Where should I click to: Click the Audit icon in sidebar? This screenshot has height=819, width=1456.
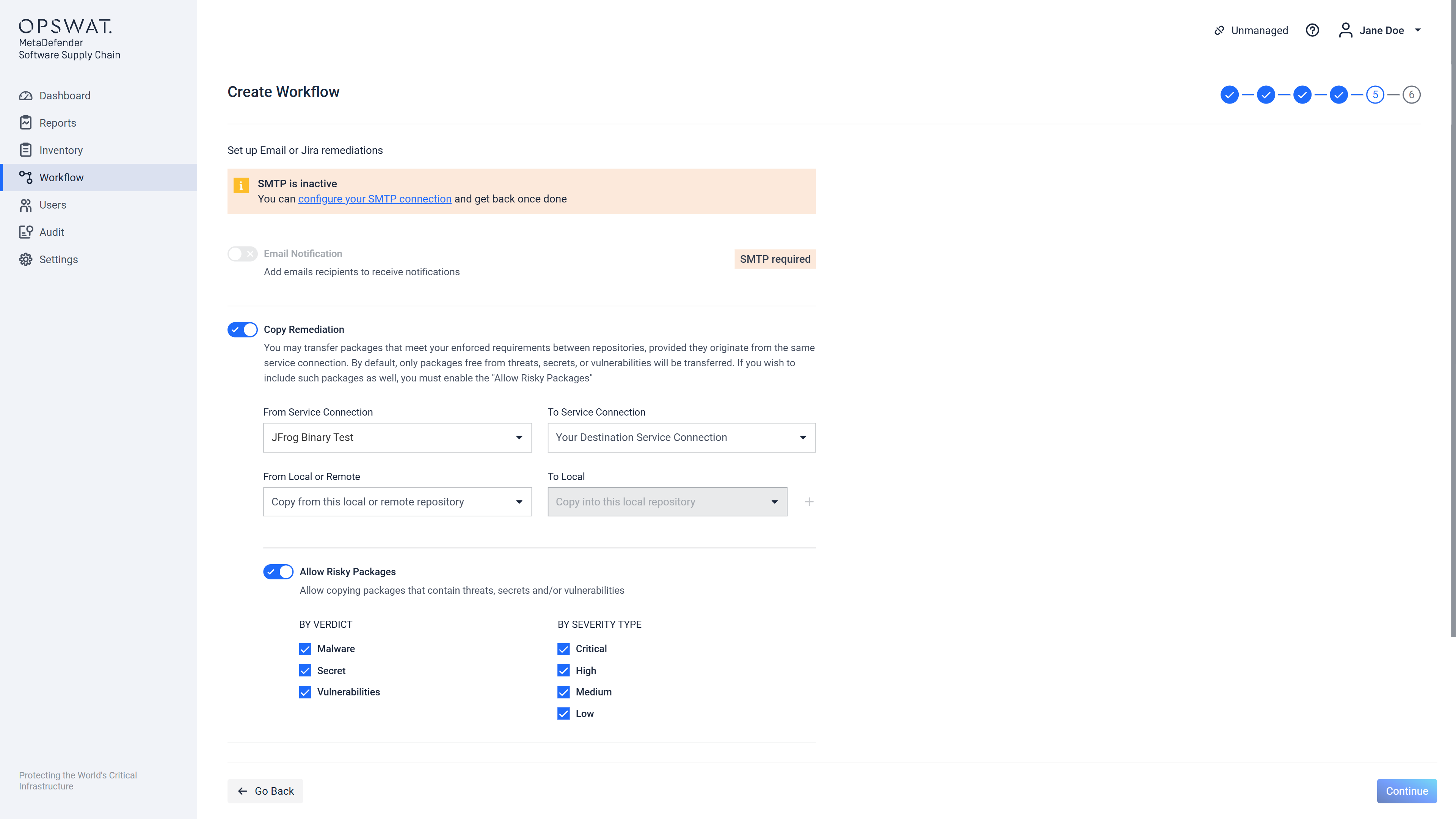(x=25, y=232)
